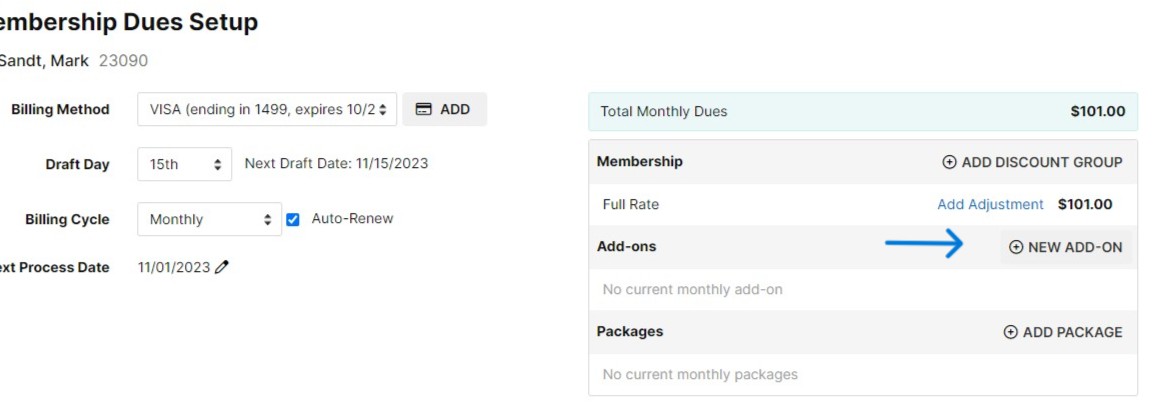This screenshot has height=407, width=1168.
Task: Click the member number 23090
Action: tap(124, 60)
